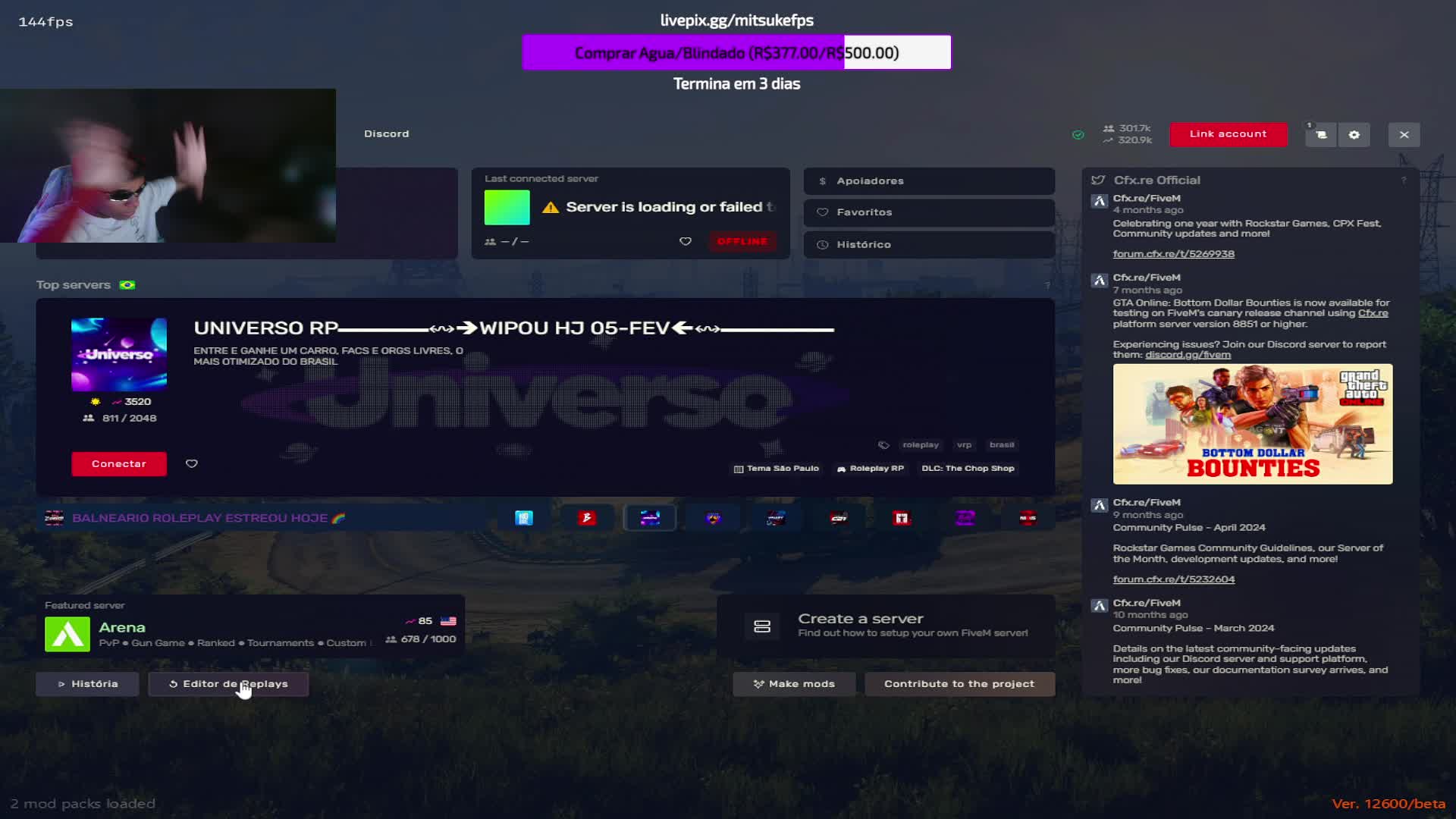Click the tags icon beside roleplay tag
The image size is (1456, 819).
click(883, 445)
